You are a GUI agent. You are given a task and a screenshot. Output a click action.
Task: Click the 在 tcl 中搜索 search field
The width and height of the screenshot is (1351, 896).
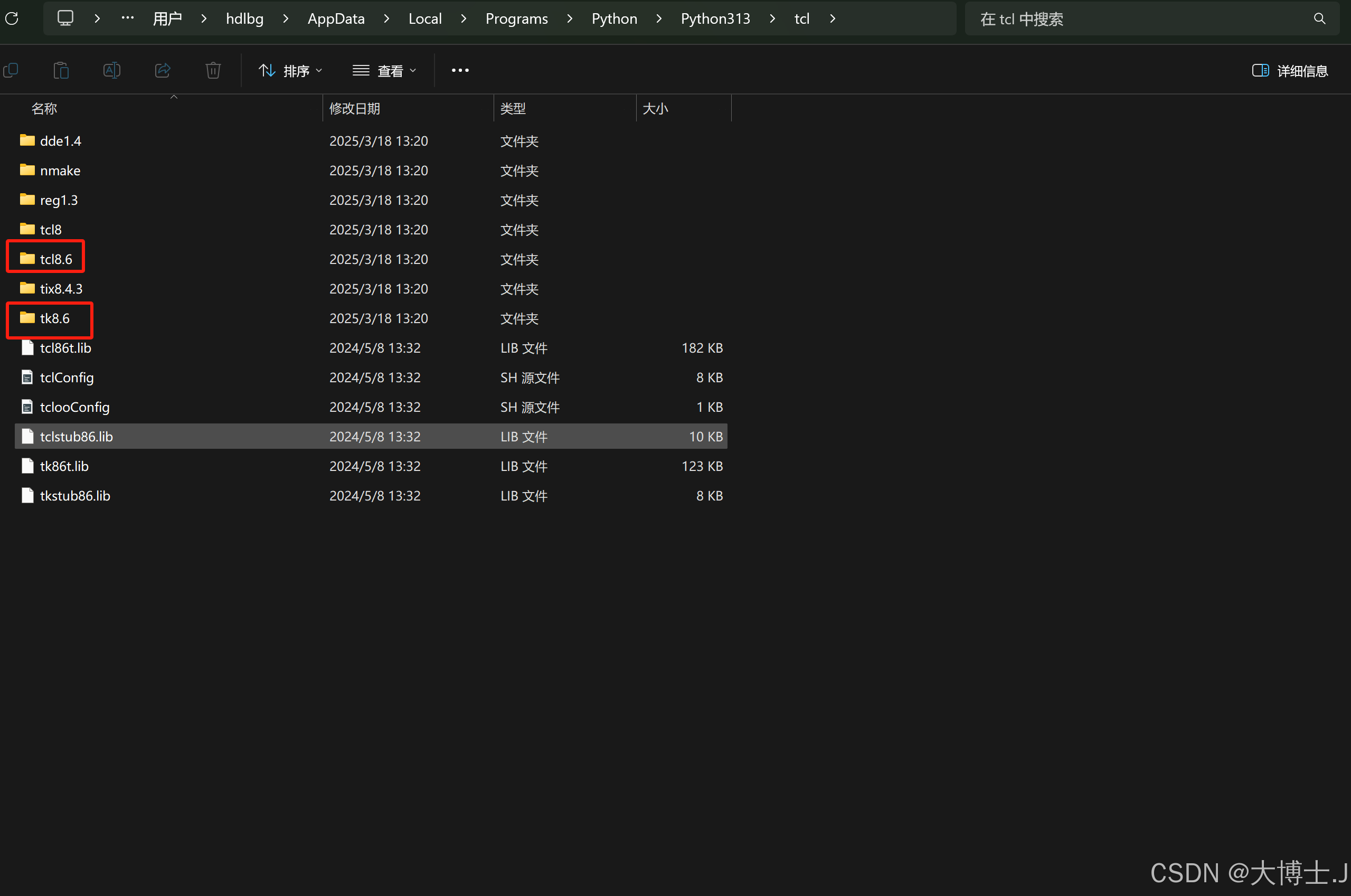[1137, 19]
